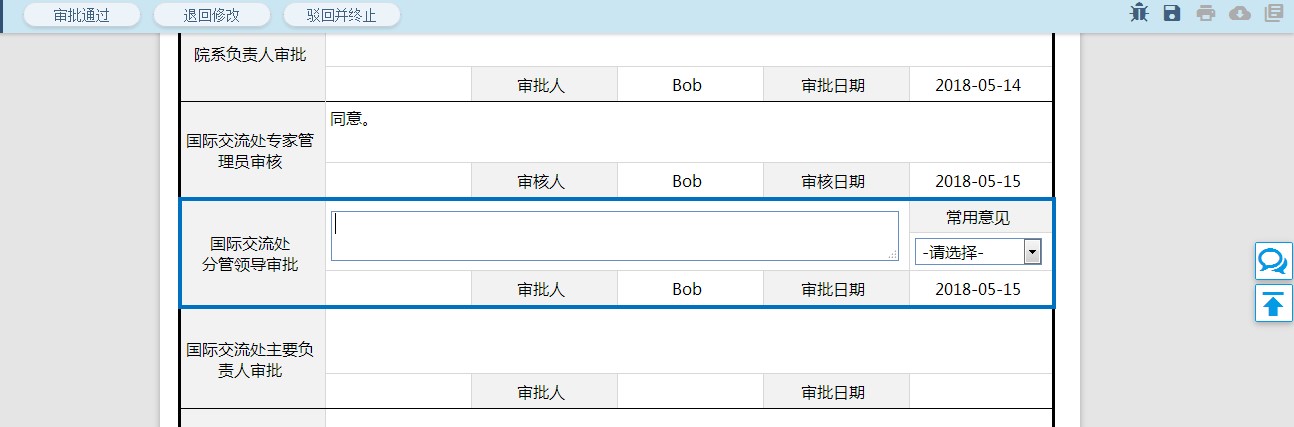Image resolution: width=1294 pixels, height=427 pixels.
Task: Open the chat bubbles side button
Action: (1273, 261)
